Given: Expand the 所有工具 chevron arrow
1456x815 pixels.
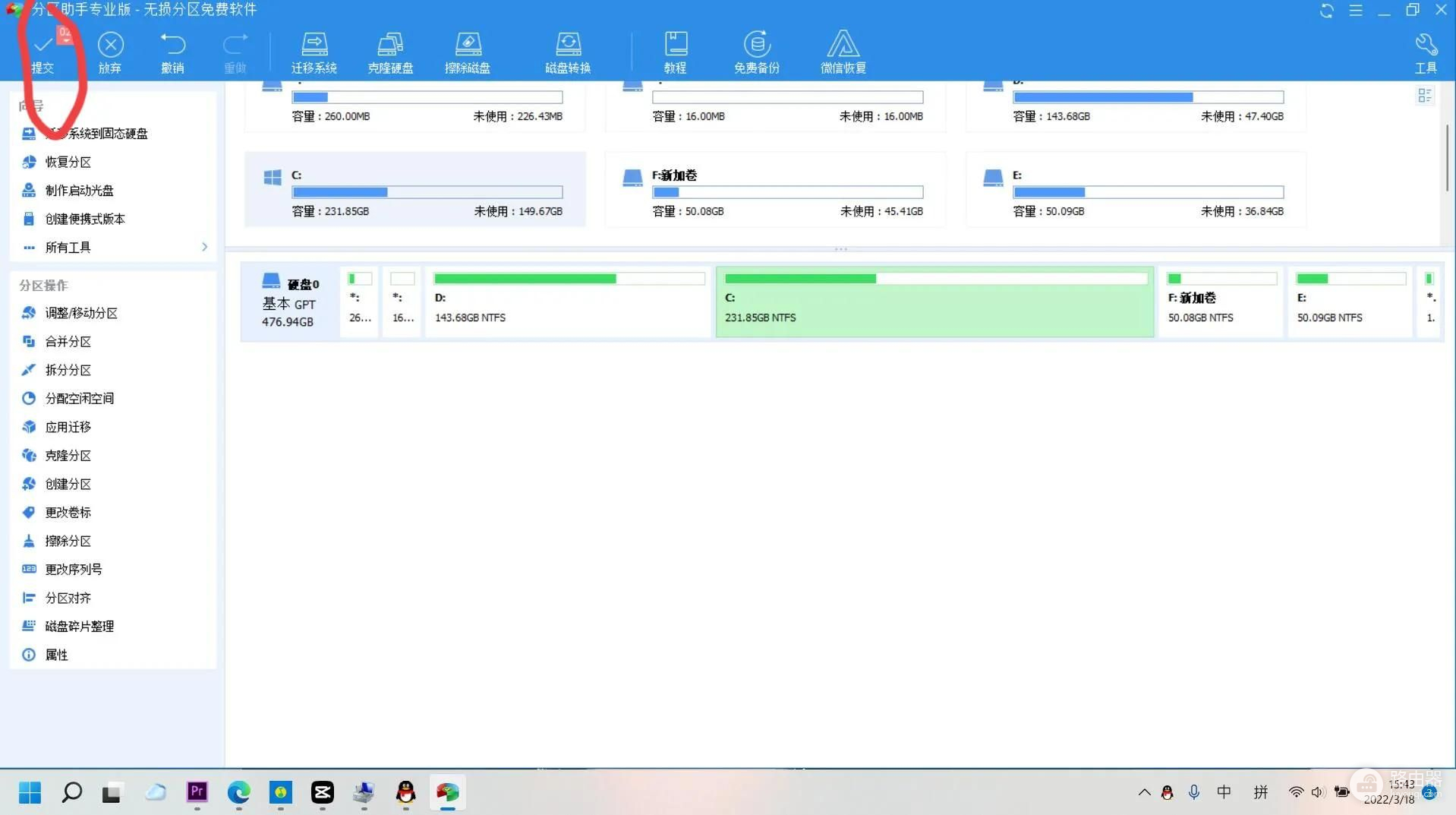Looking at the screenshot, I should coord(204,247).
